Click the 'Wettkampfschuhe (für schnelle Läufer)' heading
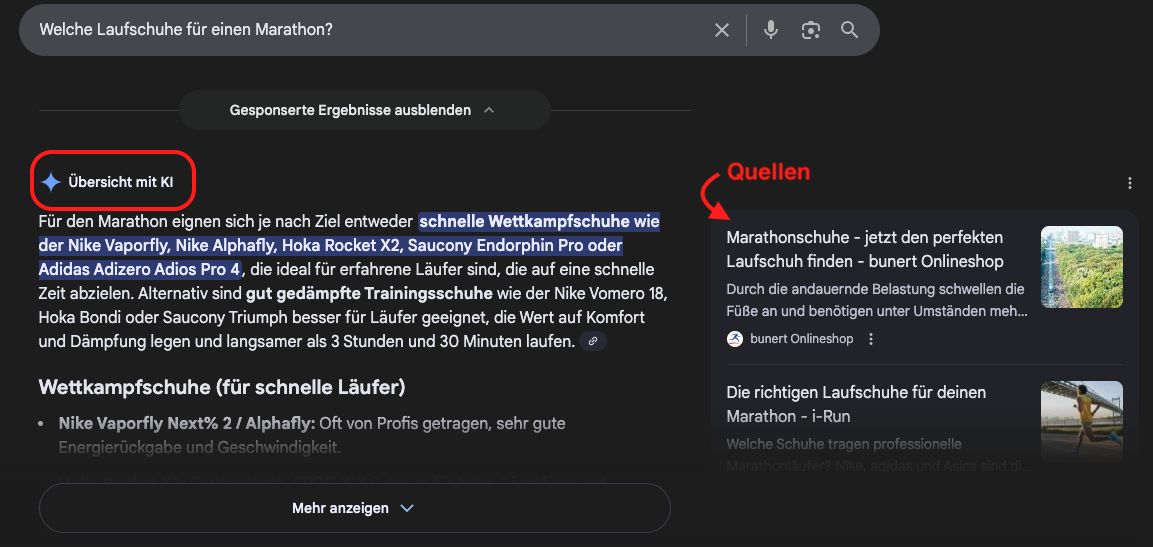 tap(221, 387)
